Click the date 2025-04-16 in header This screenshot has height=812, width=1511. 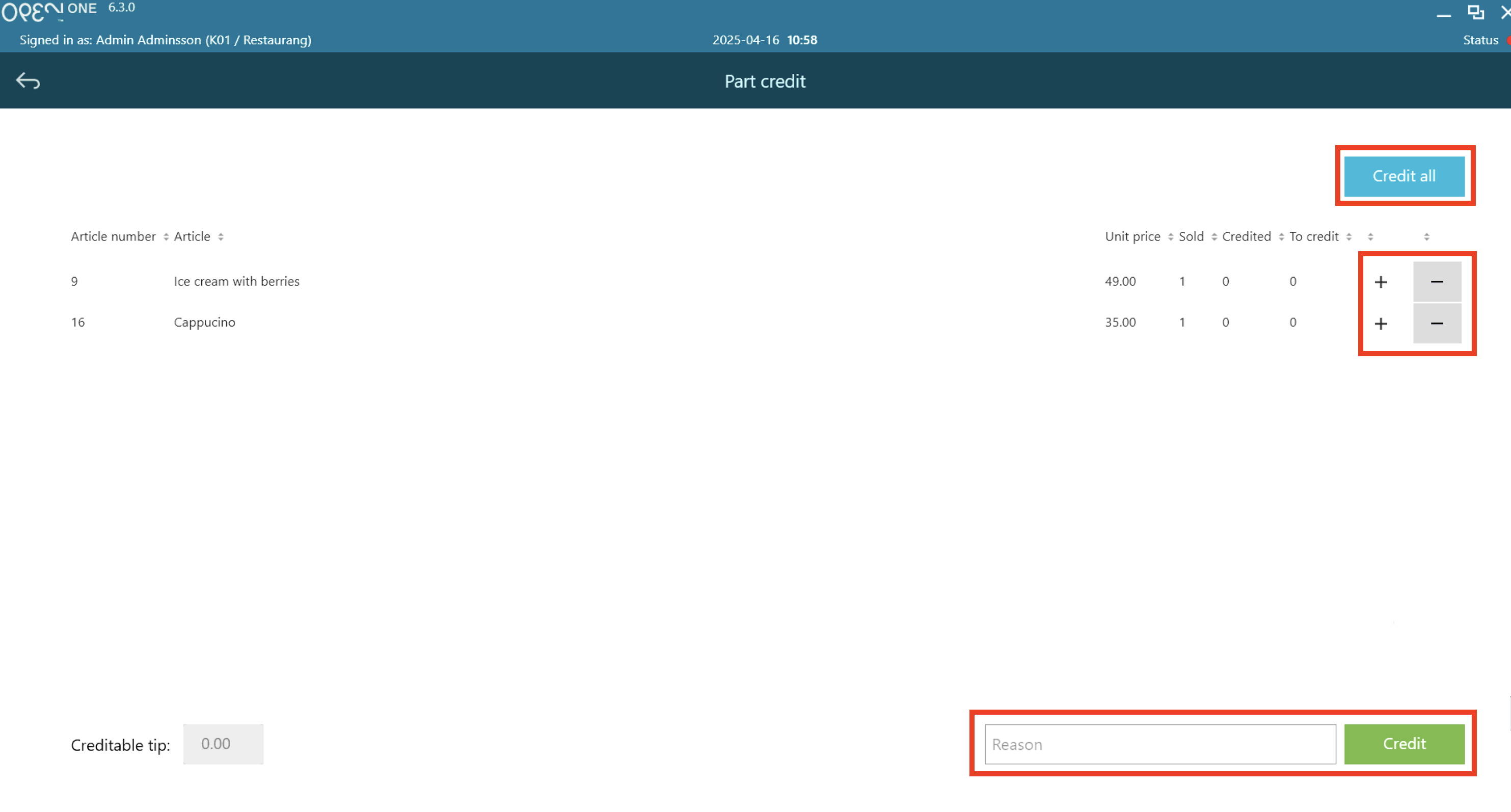(745, 40)
